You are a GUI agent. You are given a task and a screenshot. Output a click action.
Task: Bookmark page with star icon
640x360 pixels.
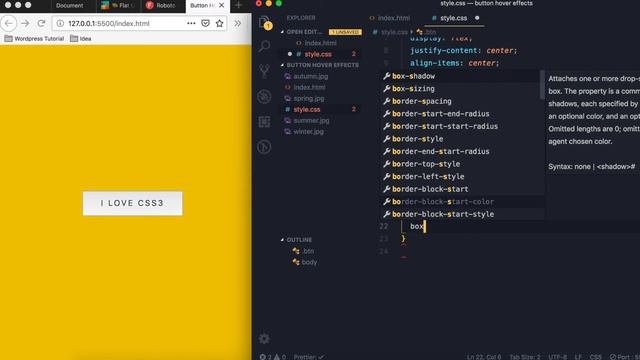[220, 23]
